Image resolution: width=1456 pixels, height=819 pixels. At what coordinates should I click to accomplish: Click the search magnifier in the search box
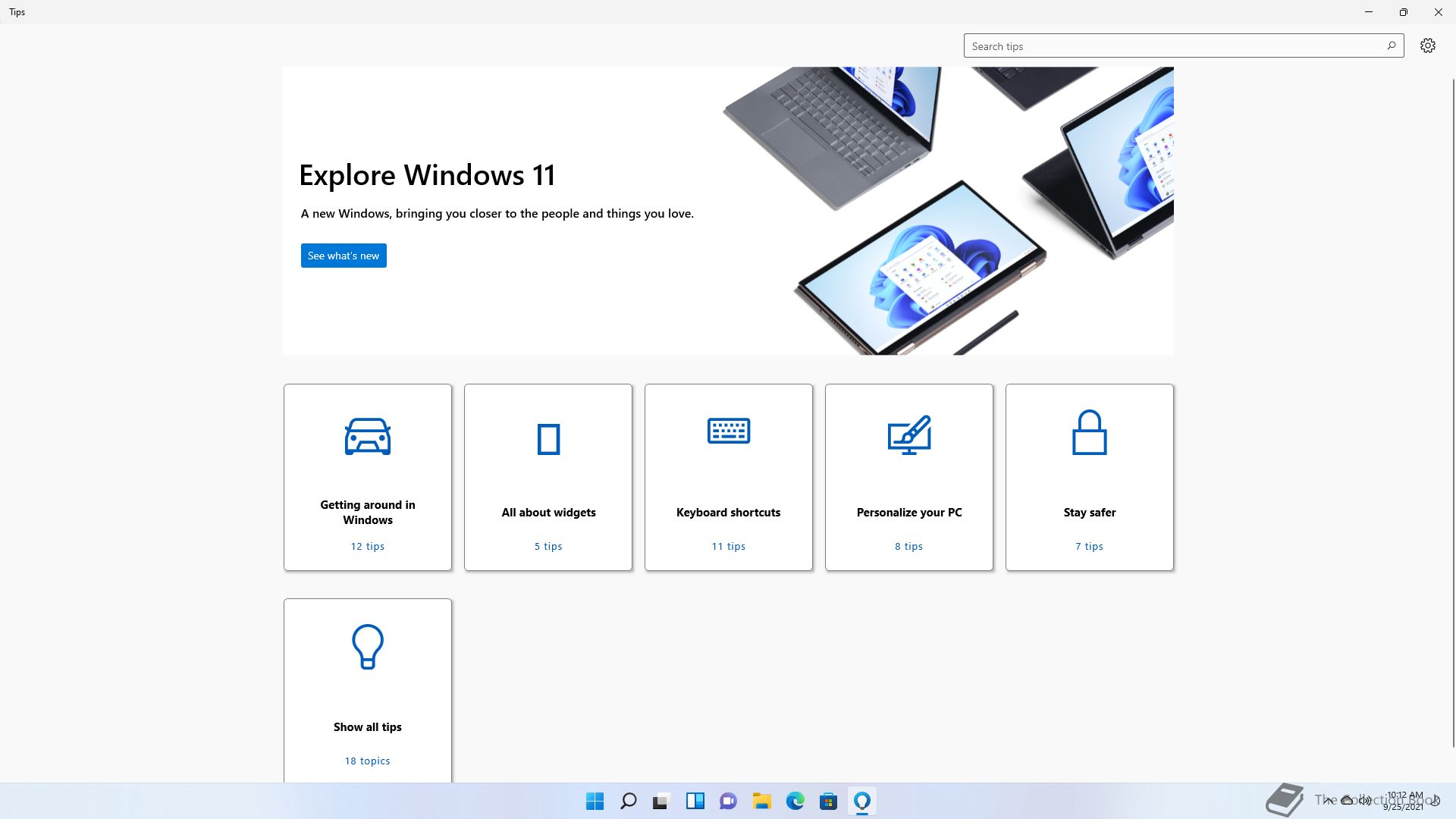pos(1391,45)
